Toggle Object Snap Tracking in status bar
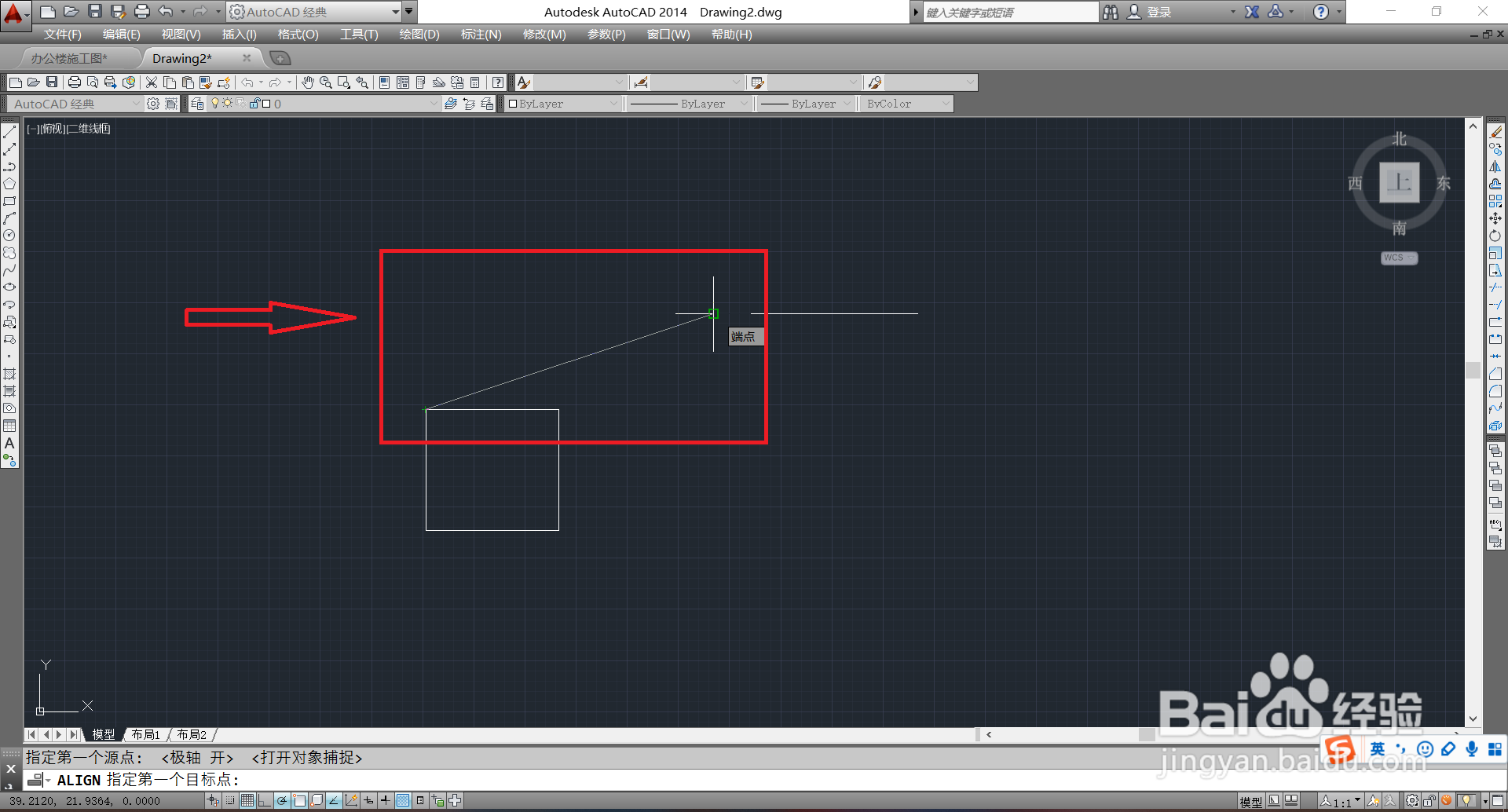1508x812 pixels. [334, 801]
